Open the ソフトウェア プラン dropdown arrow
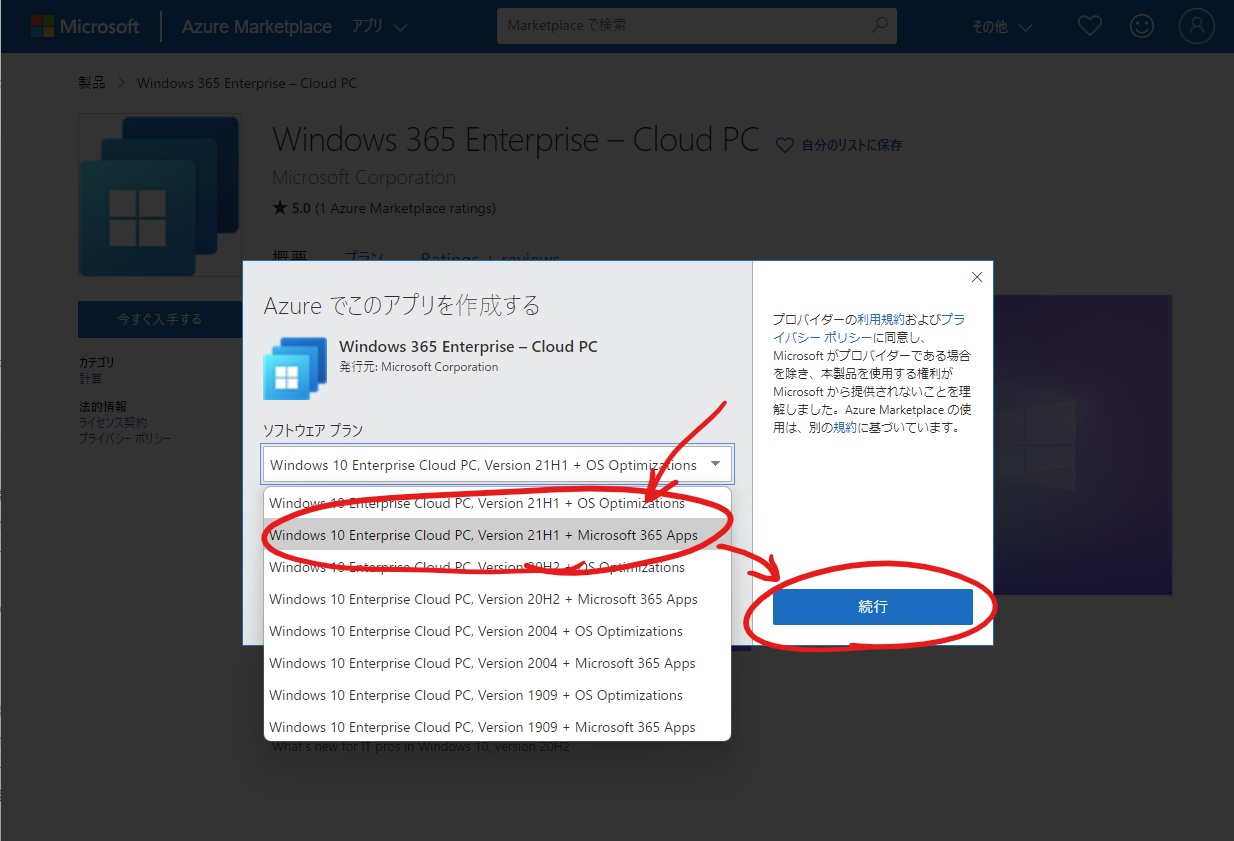The height and width of the screenshot is (841, 1234). pos(715,464)
